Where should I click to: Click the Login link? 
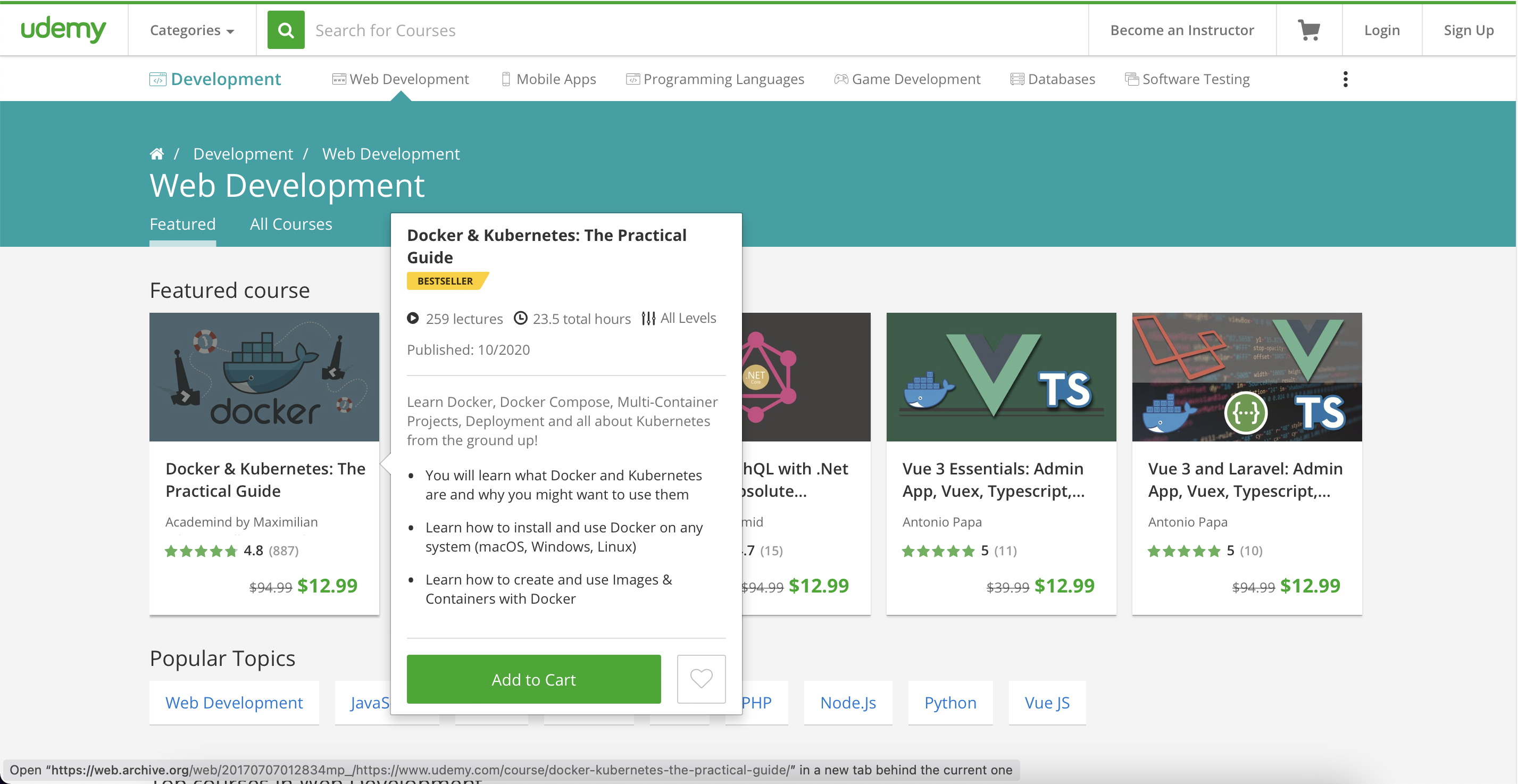[x=1381, y=30]
